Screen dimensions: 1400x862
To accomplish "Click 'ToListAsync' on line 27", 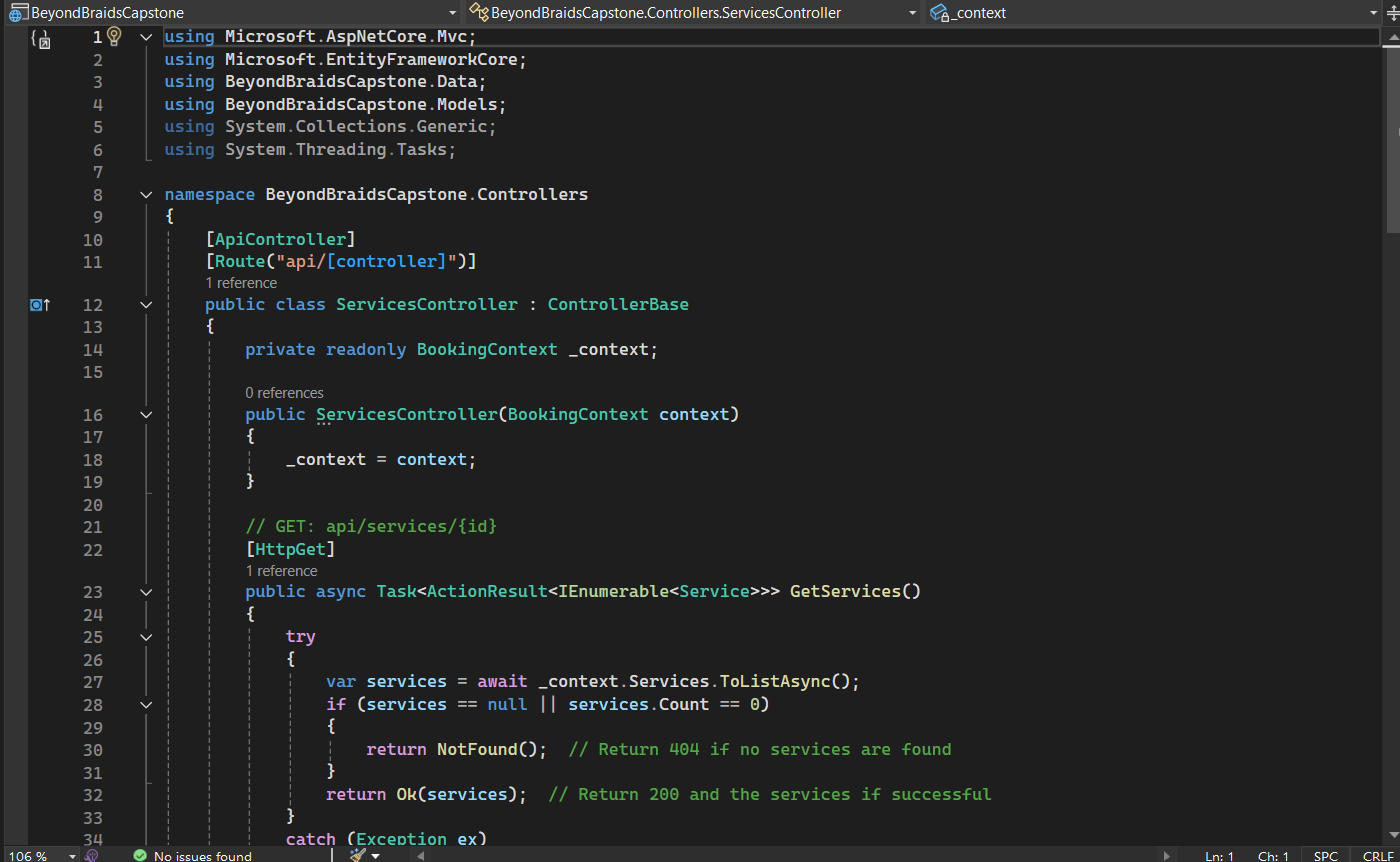I will [x=775, y=681].
